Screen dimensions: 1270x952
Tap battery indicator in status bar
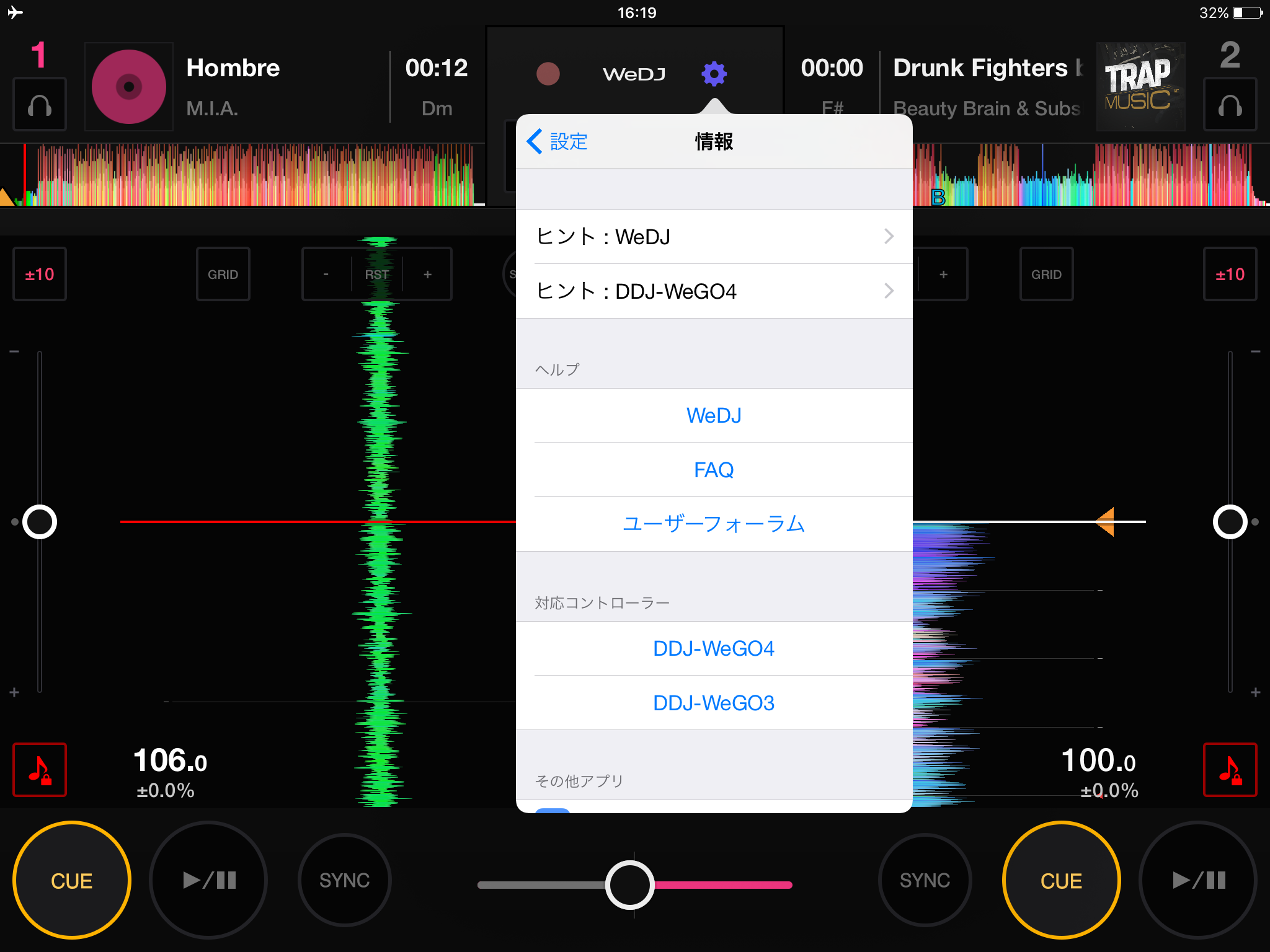1248,12
